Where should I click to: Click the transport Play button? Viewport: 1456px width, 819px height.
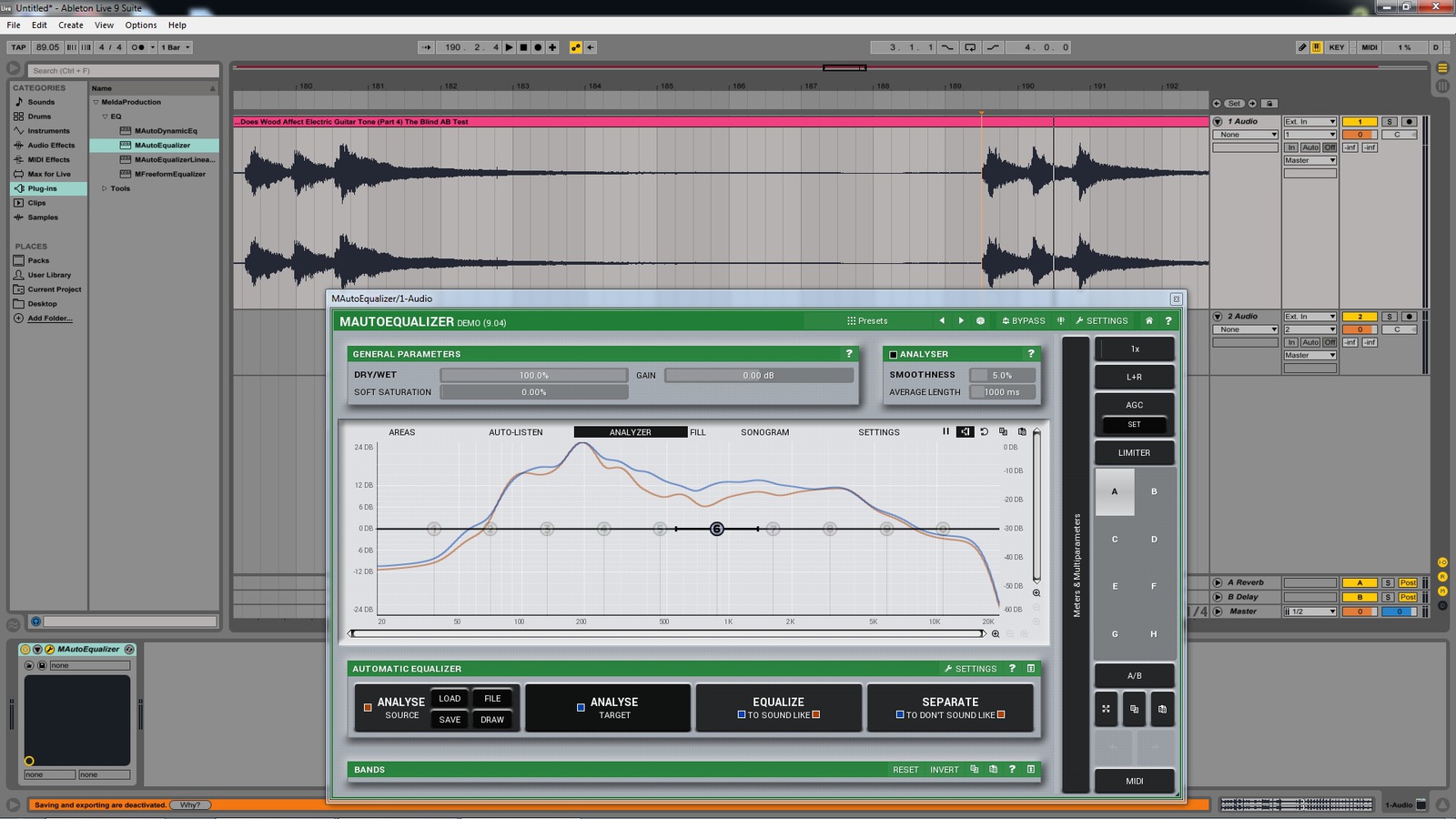pos(509,47)
